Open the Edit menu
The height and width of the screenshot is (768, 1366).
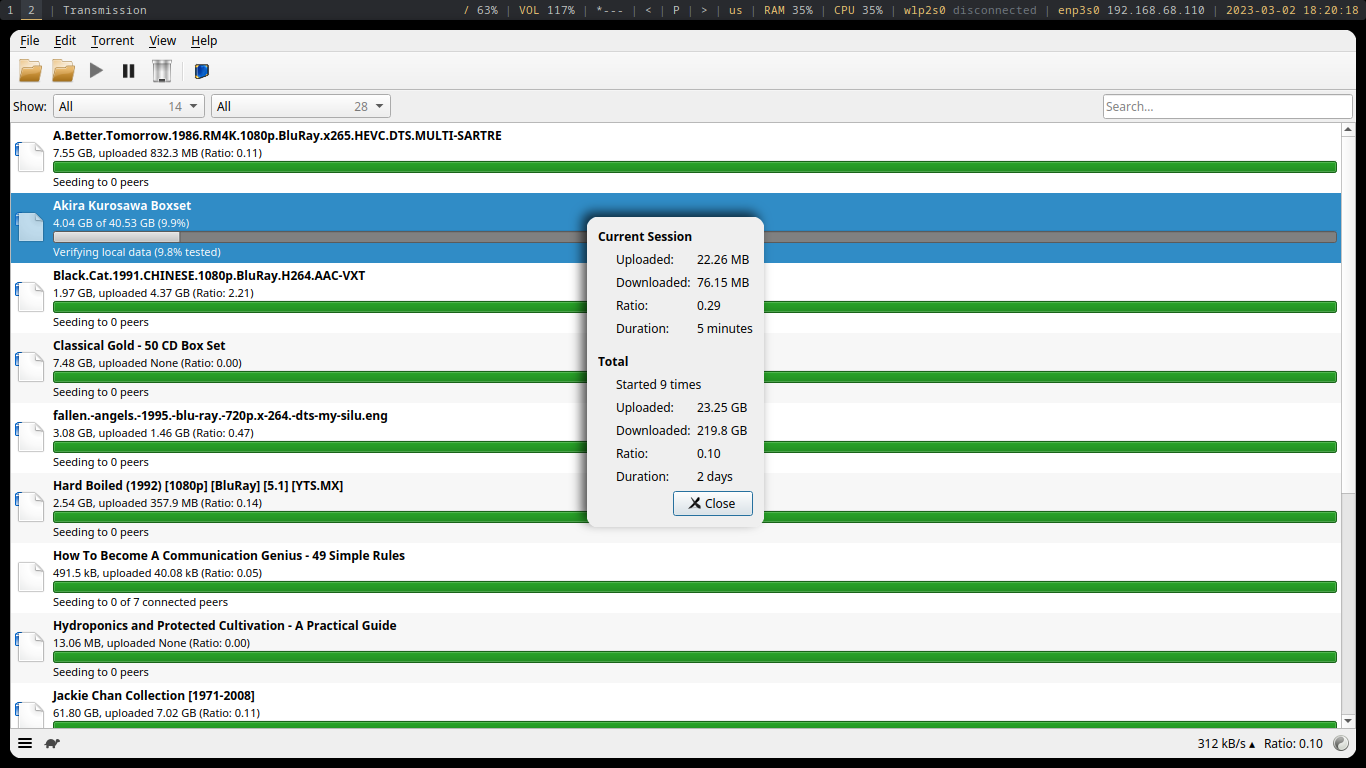pos(65,41)
